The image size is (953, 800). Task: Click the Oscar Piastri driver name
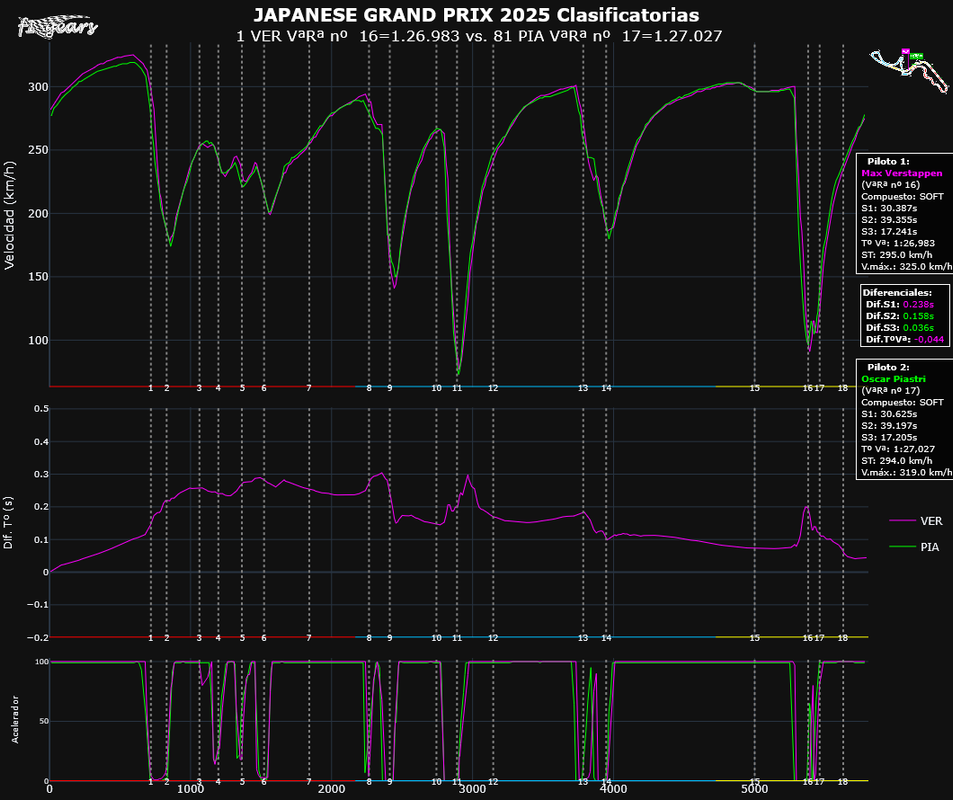[893, 379]
